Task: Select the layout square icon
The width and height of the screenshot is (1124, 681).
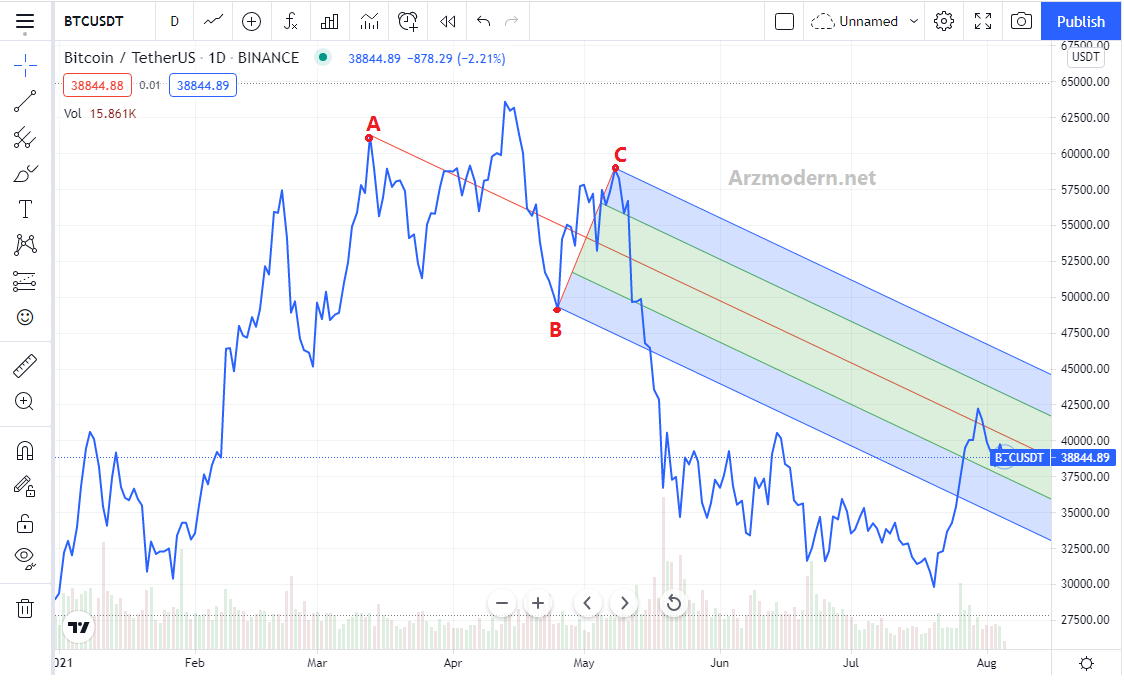Action: [784, 22]
